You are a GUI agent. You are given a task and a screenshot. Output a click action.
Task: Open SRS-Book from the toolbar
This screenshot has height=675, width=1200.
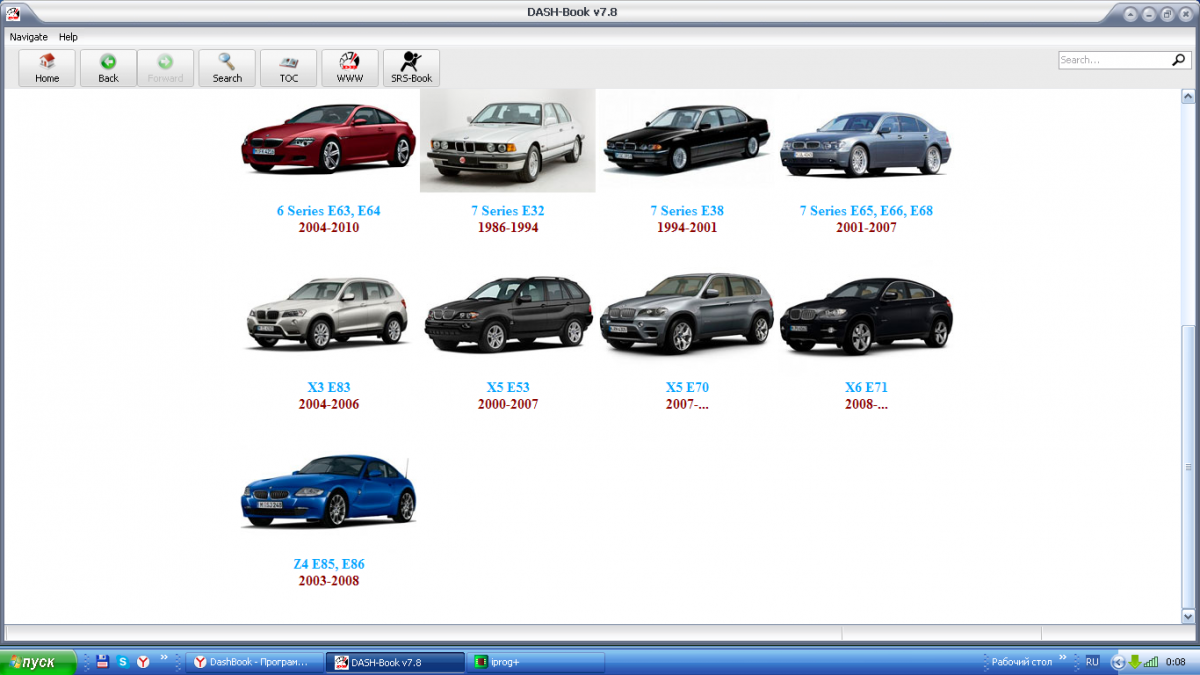pyautogui.click(x=411, y=68)
